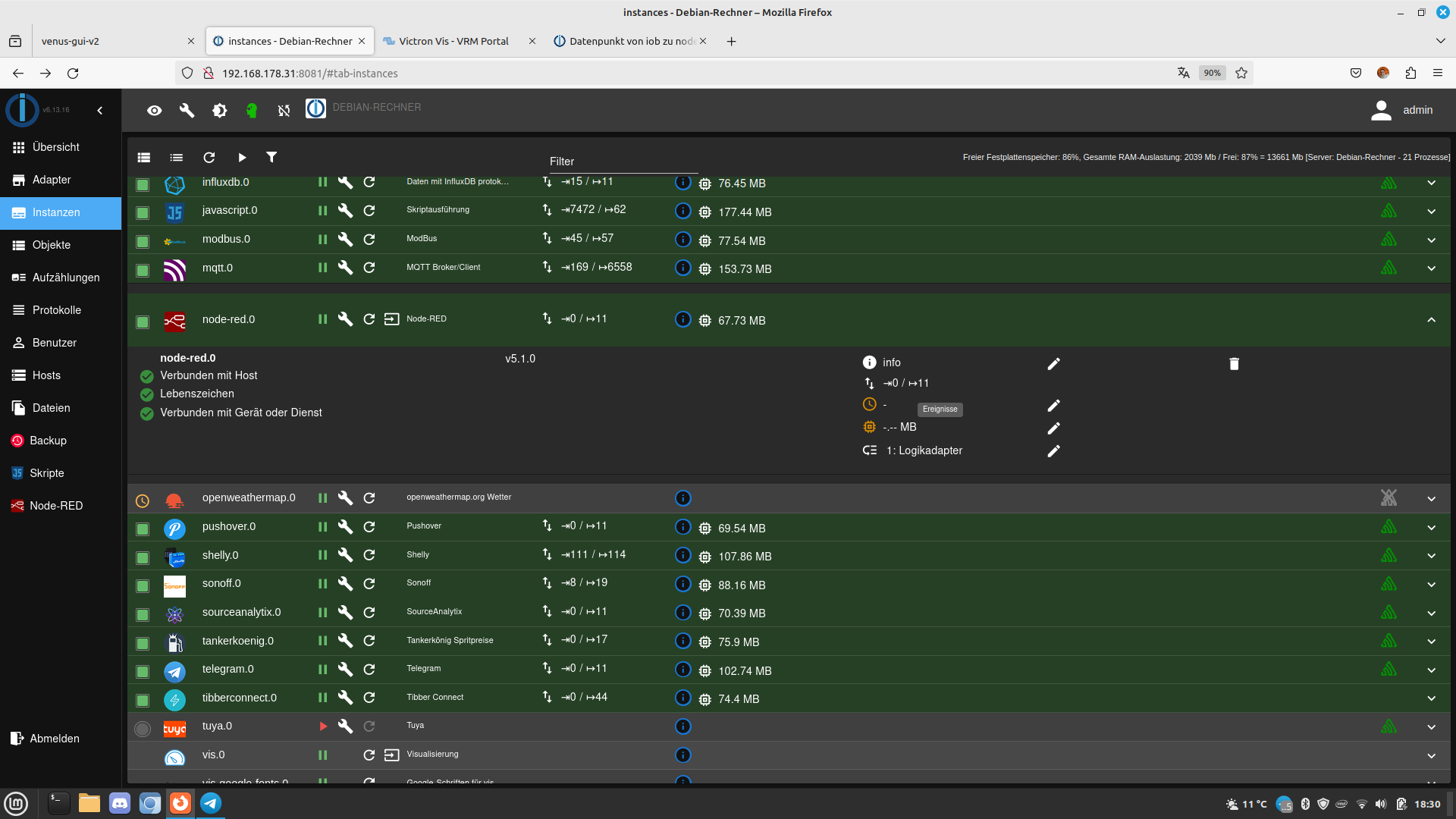Pause the telegram.0 instance

coord(323,670)
